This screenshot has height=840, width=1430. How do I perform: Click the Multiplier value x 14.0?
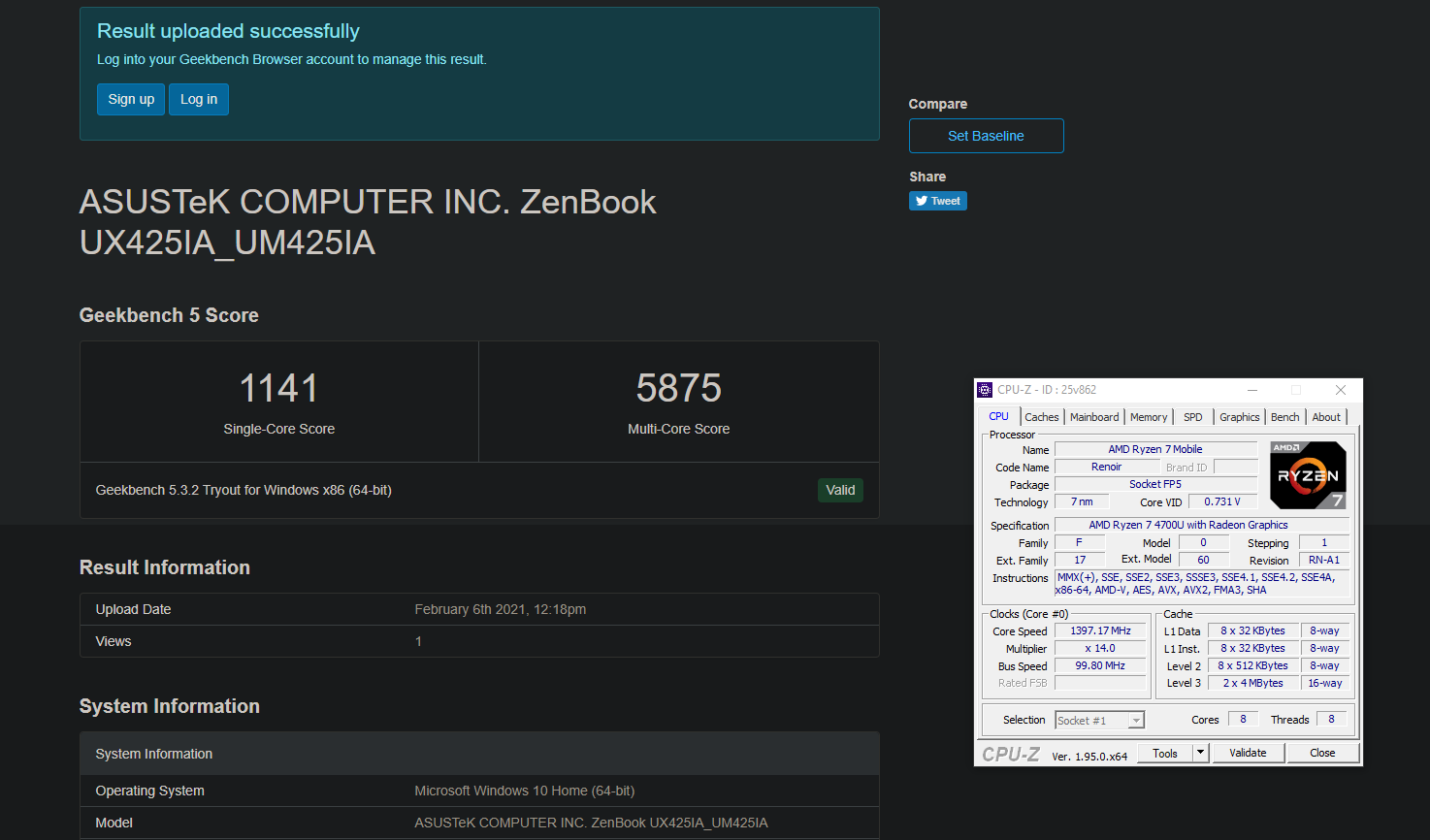click(1100, 648)
